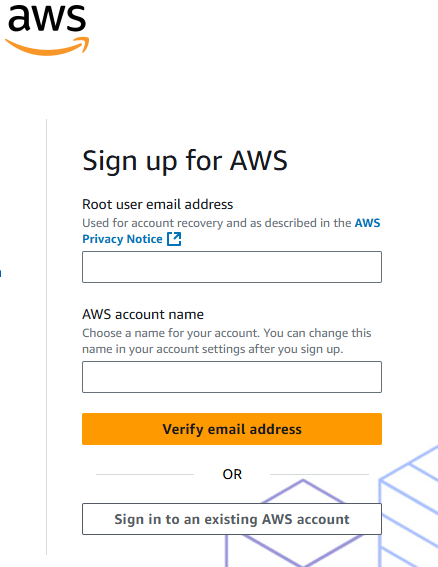Image resolution: width=438 pixels, height=567 pixels.
Task: Open the external link icon beside Privacy Notice
Action: (174, 239)
